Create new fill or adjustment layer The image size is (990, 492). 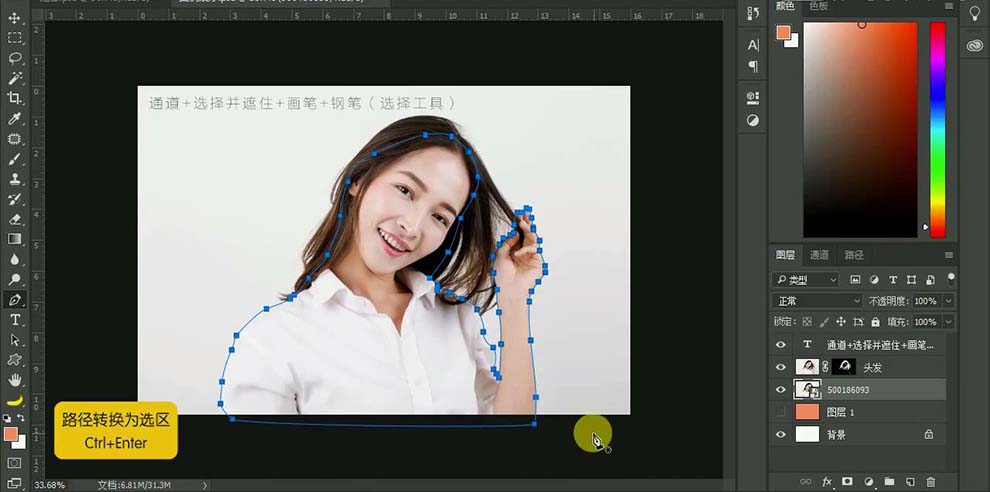pyautogui.click(x=868, y=482)
